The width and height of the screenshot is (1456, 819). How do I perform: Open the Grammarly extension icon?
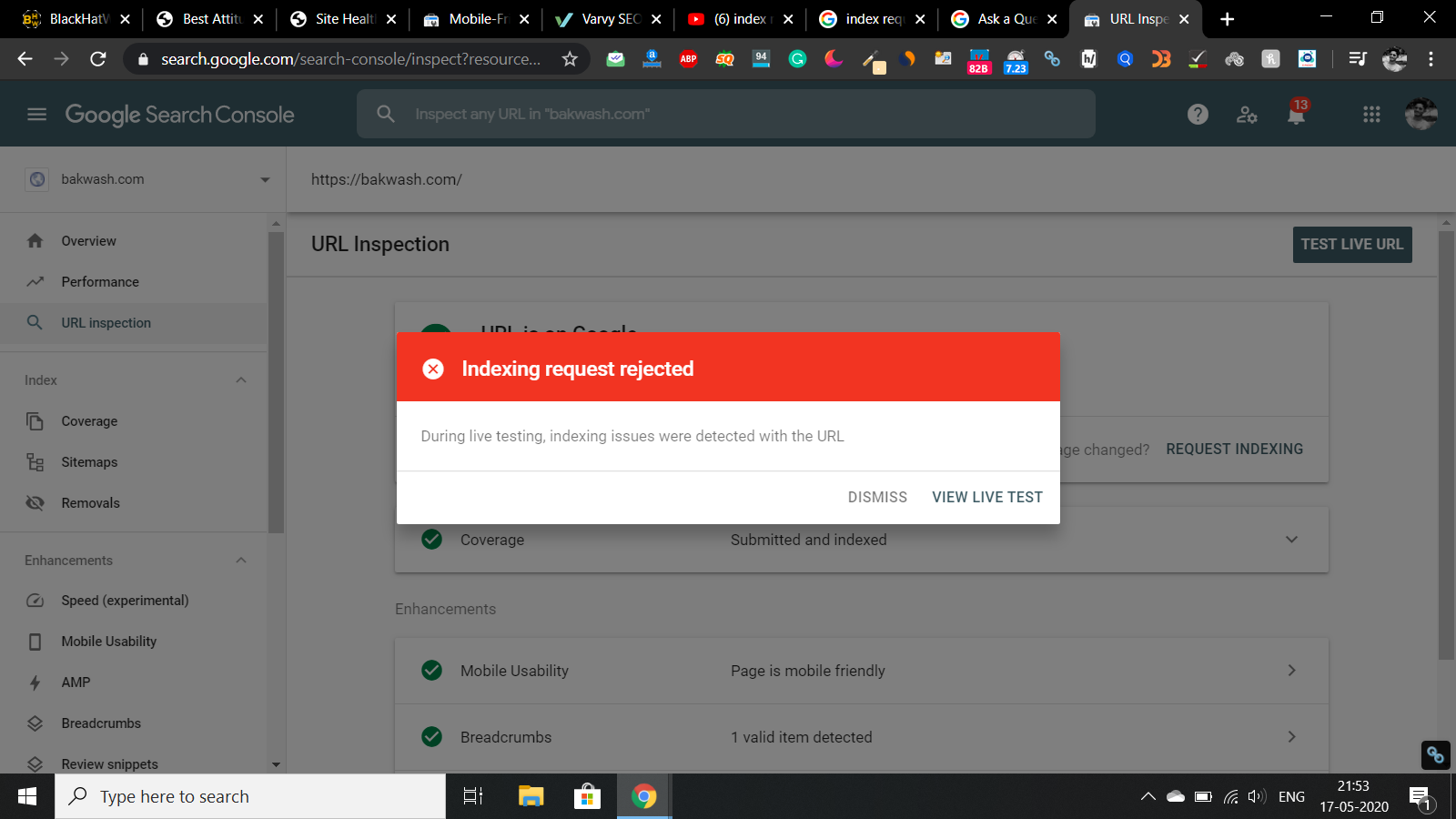(797, 59)
